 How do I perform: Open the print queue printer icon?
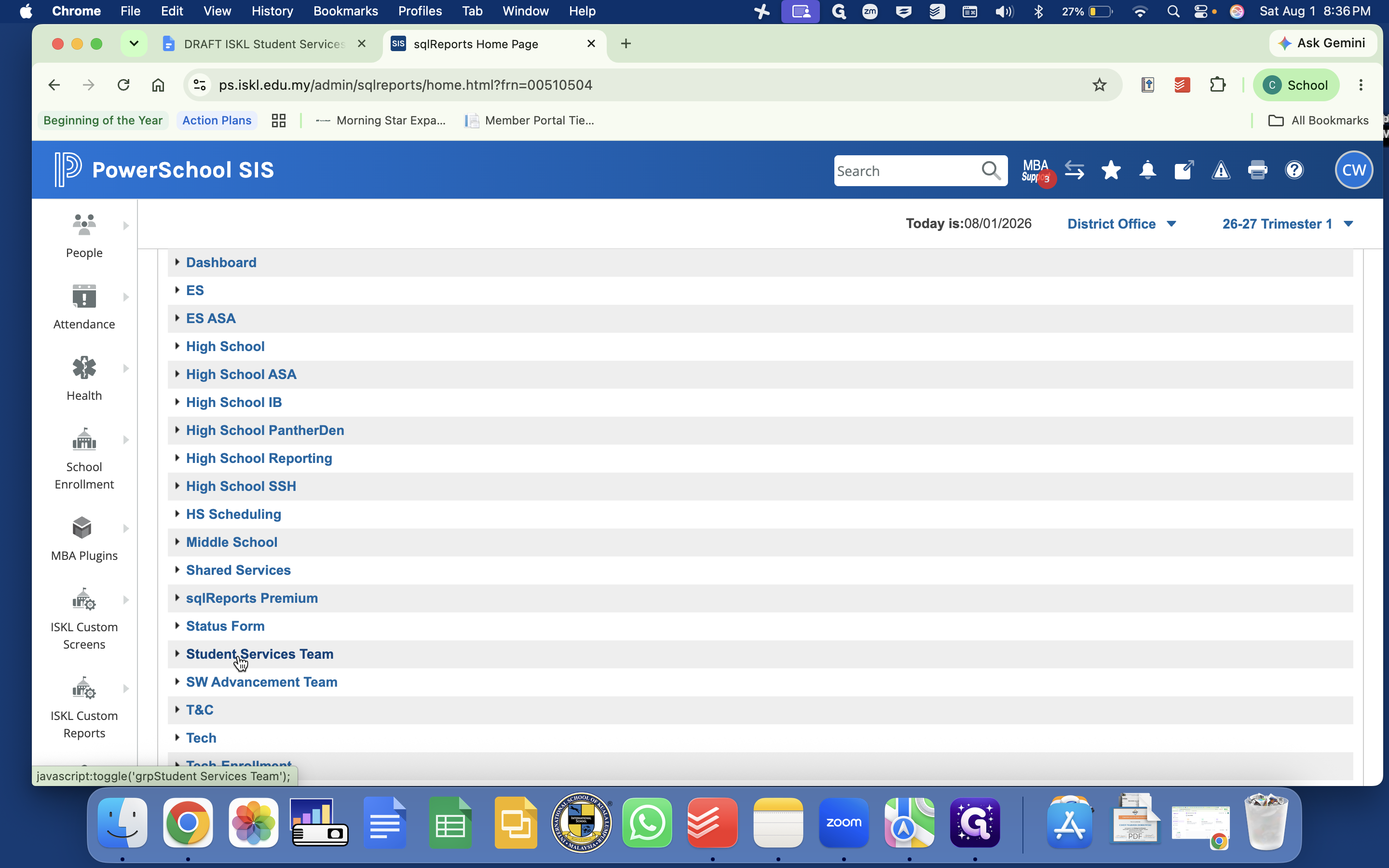[1257, 170]
